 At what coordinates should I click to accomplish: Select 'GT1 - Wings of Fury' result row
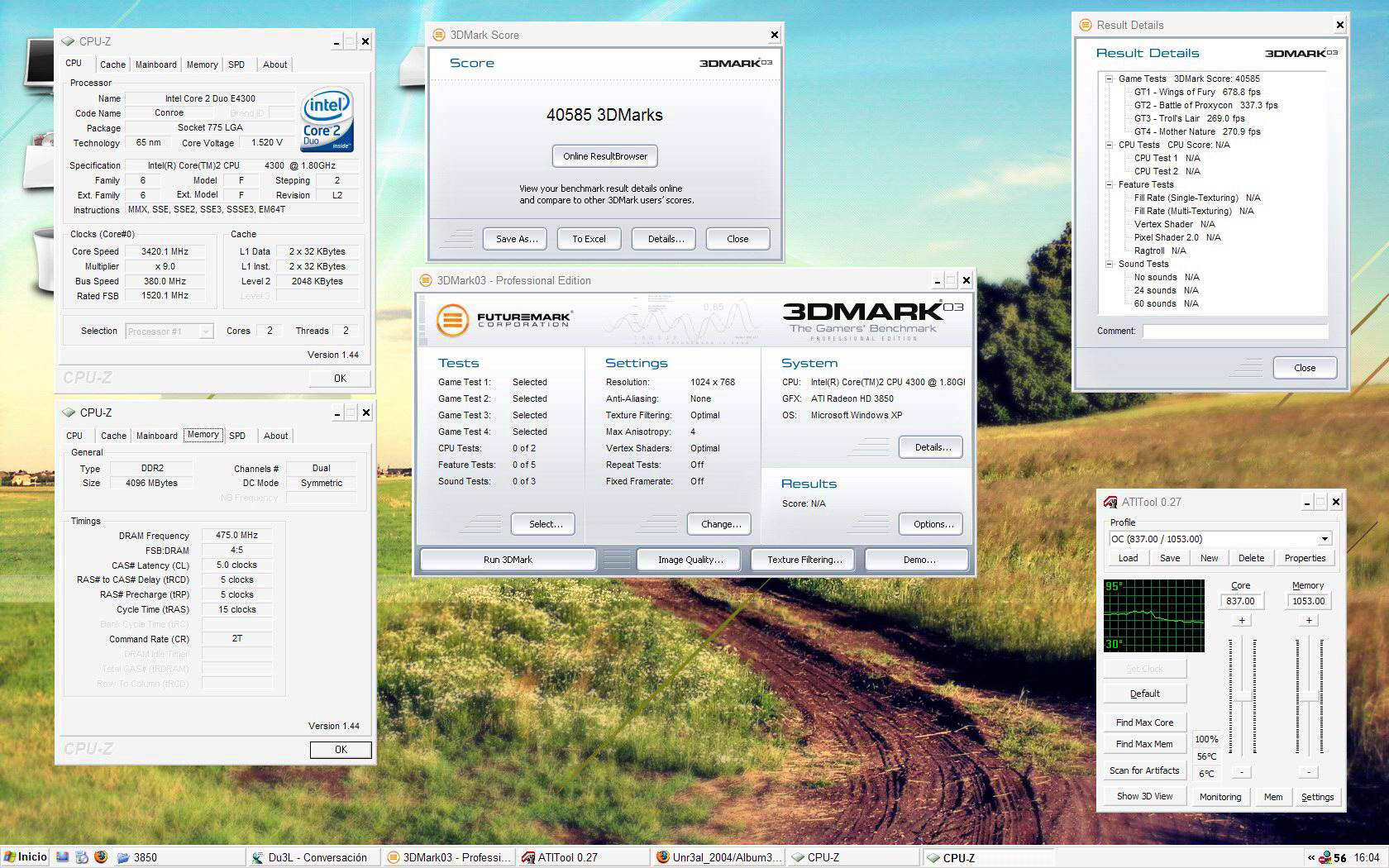coord(1197,92)
